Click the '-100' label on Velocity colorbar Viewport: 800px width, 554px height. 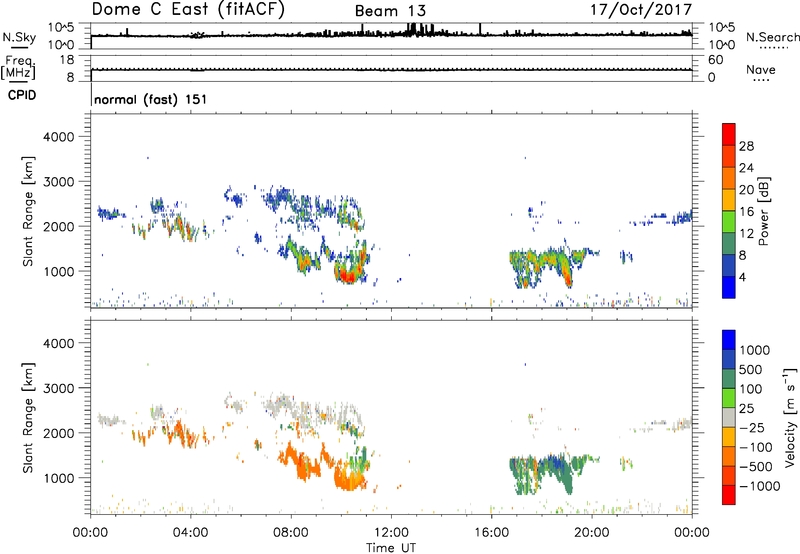coord(756,447)
